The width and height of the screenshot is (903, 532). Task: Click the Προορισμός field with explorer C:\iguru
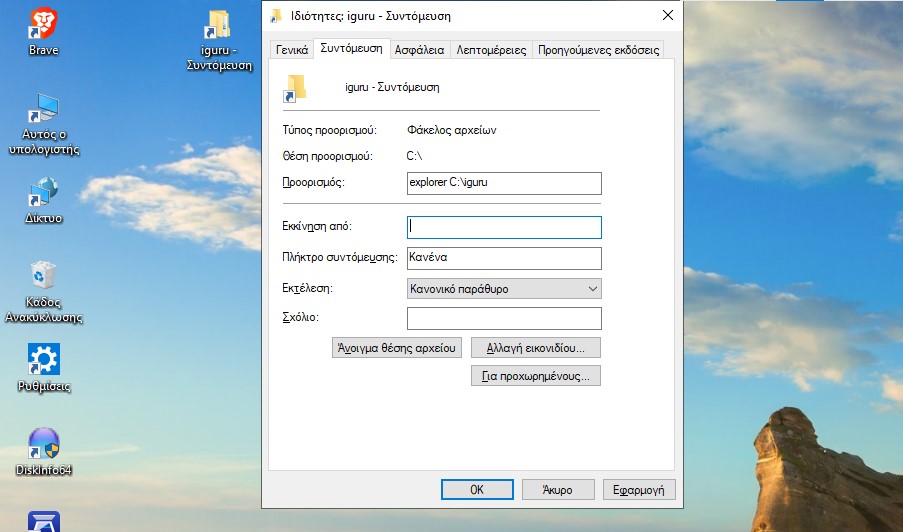coord(504,183)
